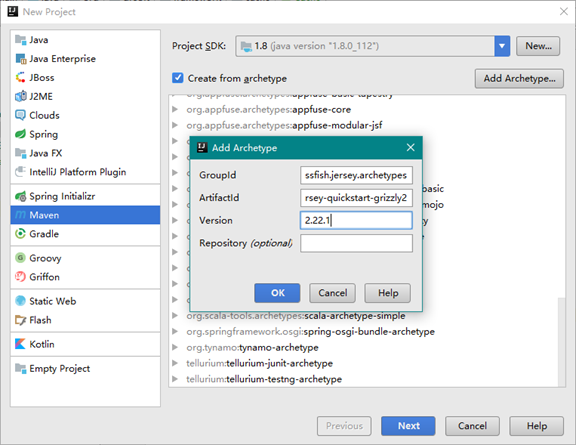Choose the Java FX icon

pos(21,153)
